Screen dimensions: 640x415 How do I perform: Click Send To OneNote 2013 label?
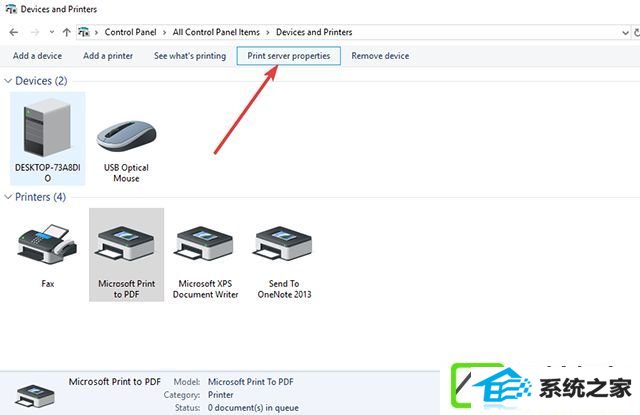tap(284, 289)
